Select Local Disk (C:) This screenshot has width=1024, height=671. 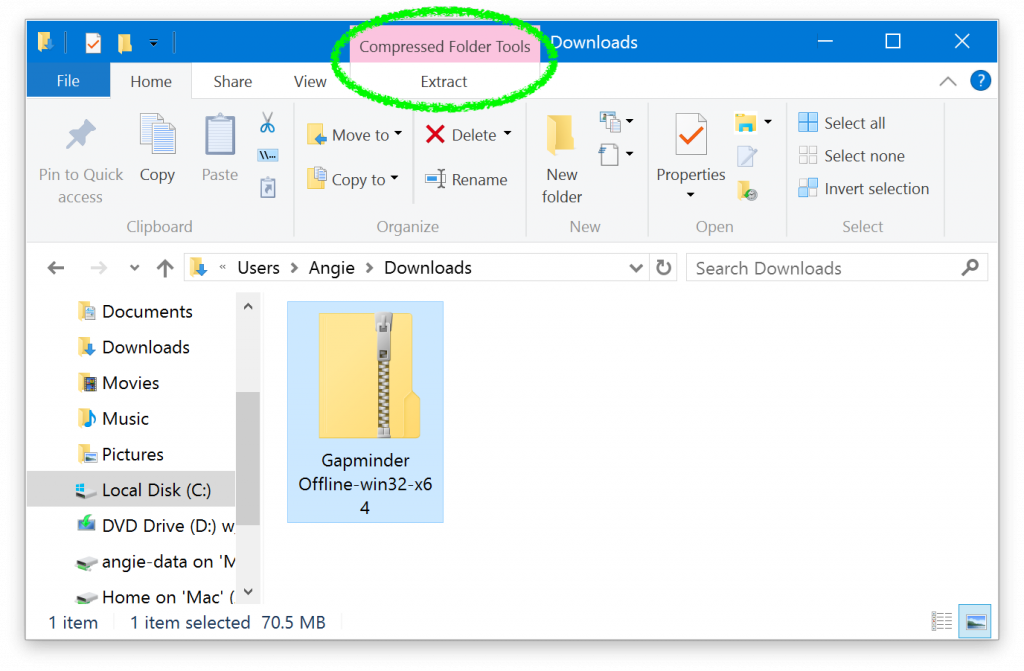131,489
